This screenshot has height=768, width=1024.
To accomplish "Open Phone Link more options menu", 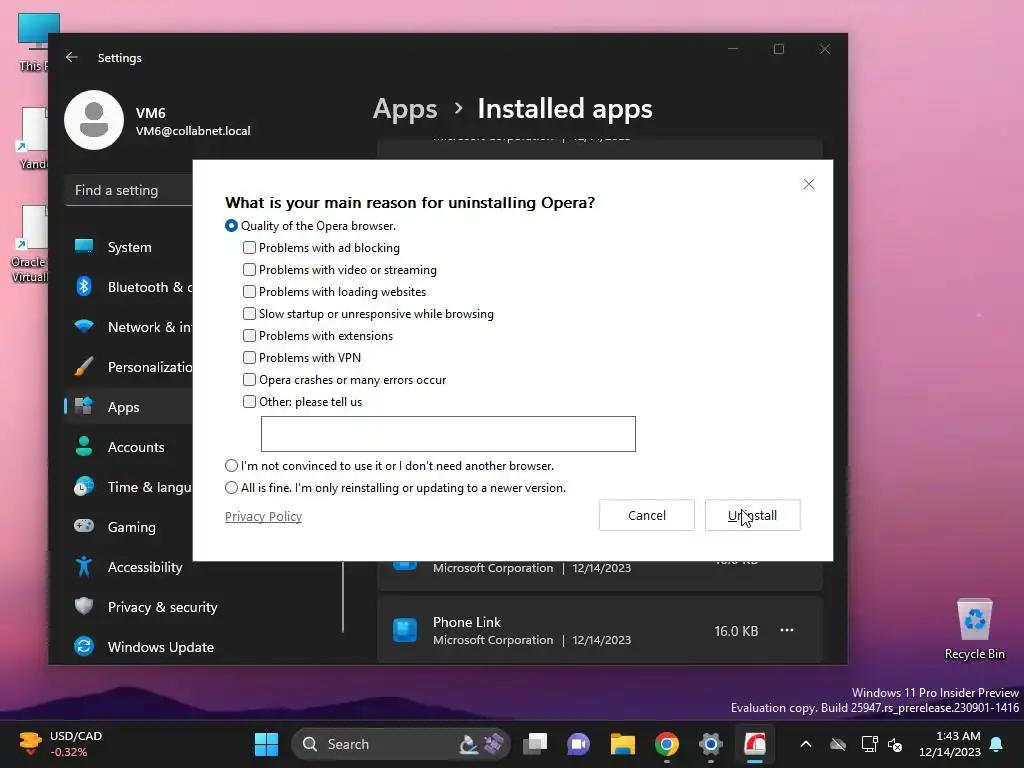I will (787, 630).
